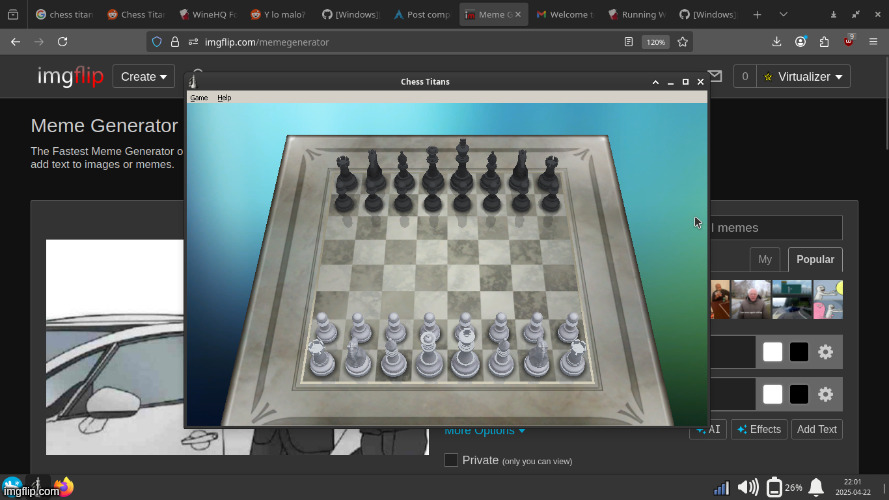889x500 pixels.
Task: Open Firefox tab overview icon
Action: click(12, 15)
